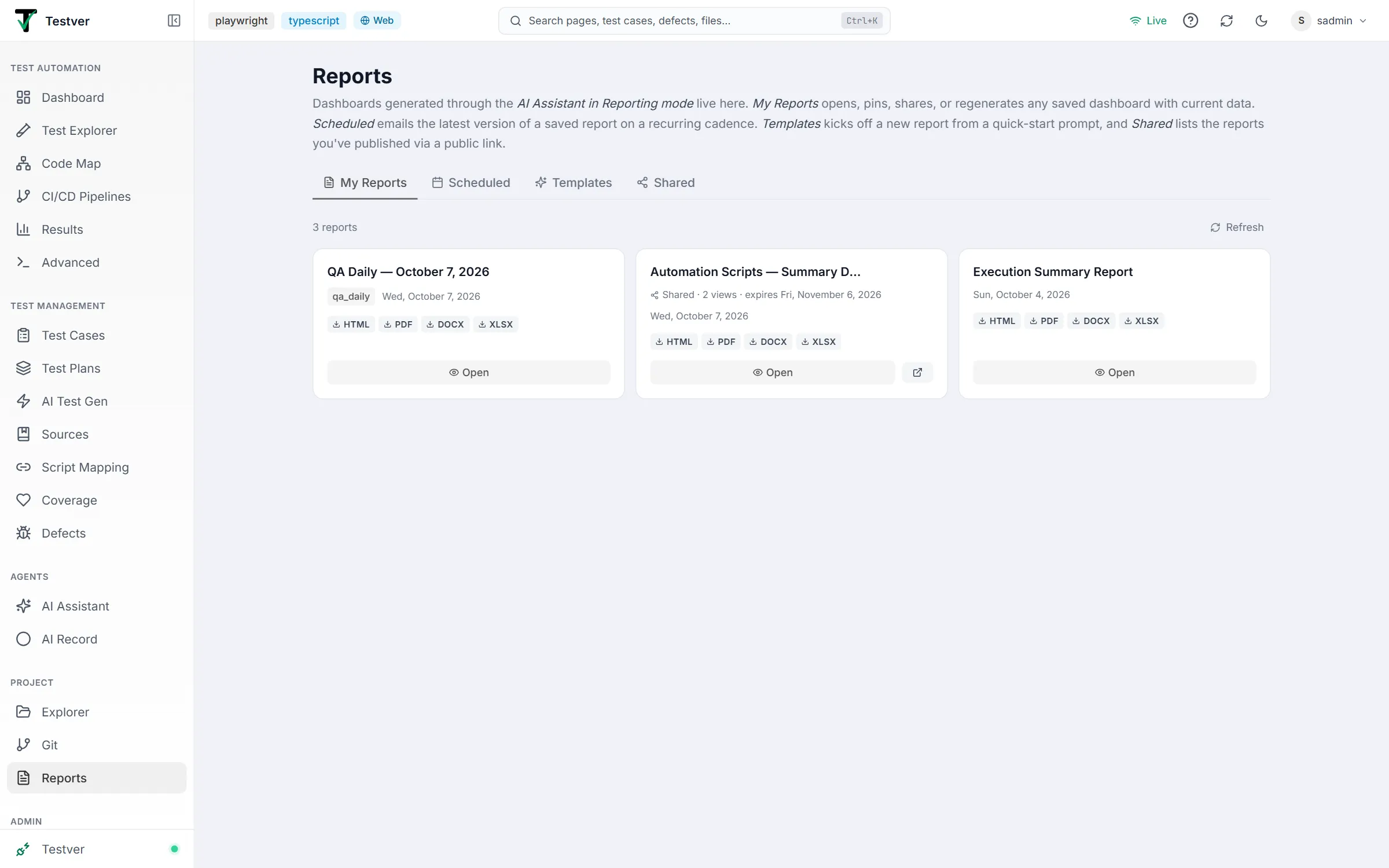The height and width of the screenshot is (868, 1389).
Task: Launch AI Assistant
Action: [97, 606]
